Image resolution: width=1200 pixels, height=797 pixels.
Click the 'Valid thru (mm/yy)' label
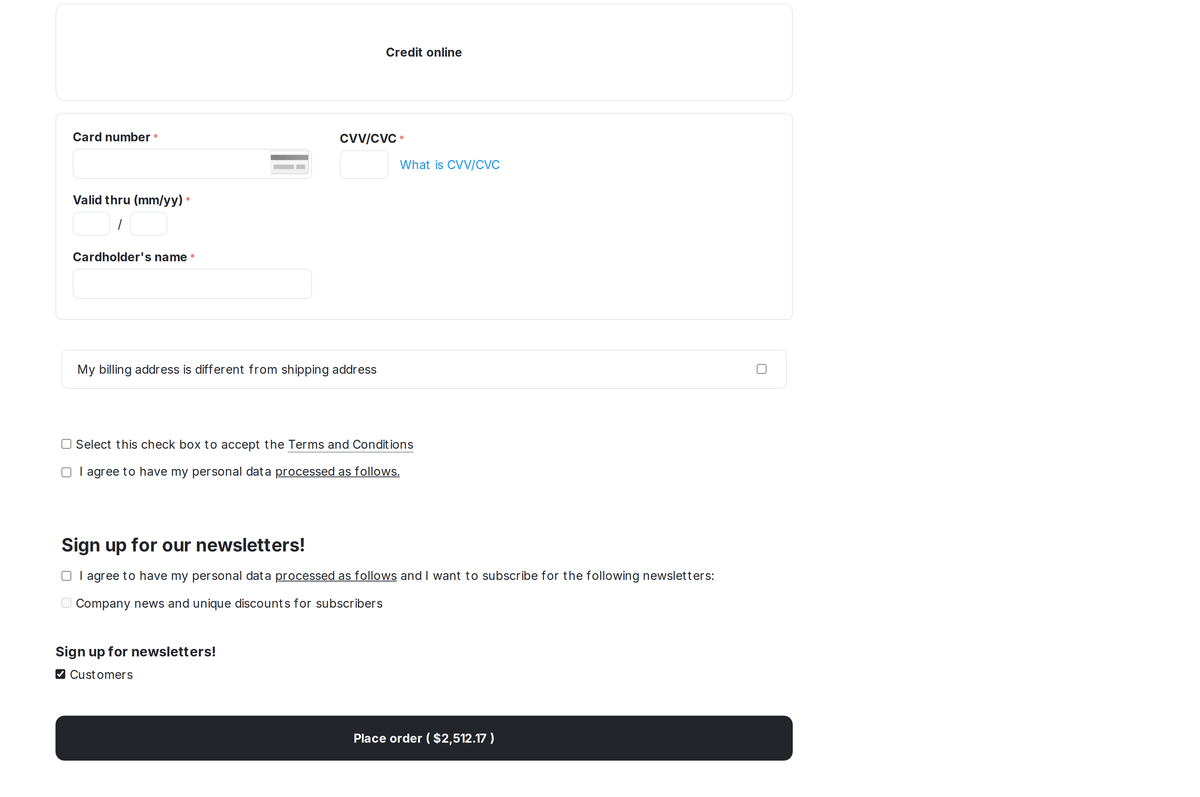pyautogui.click(x=128, y=200)
